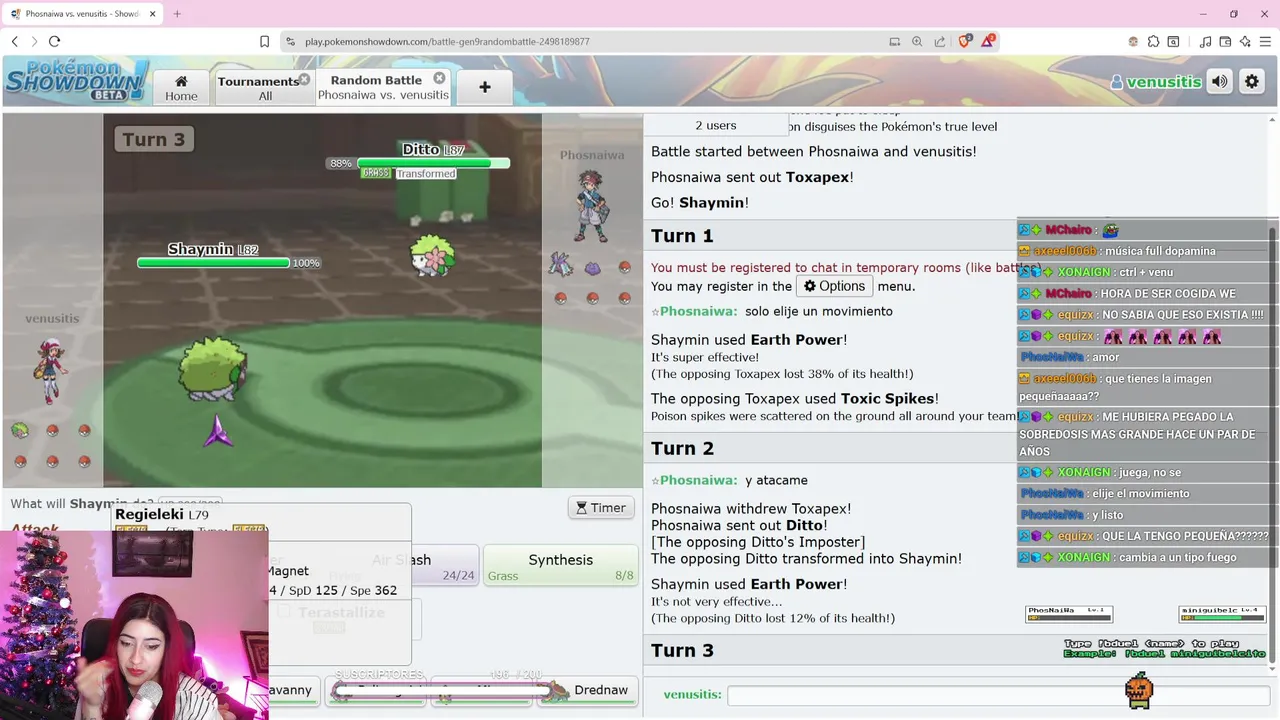The image size is (1280, 720).
Task: Click the Turn 3 heading in log
Action: [682, 650]
